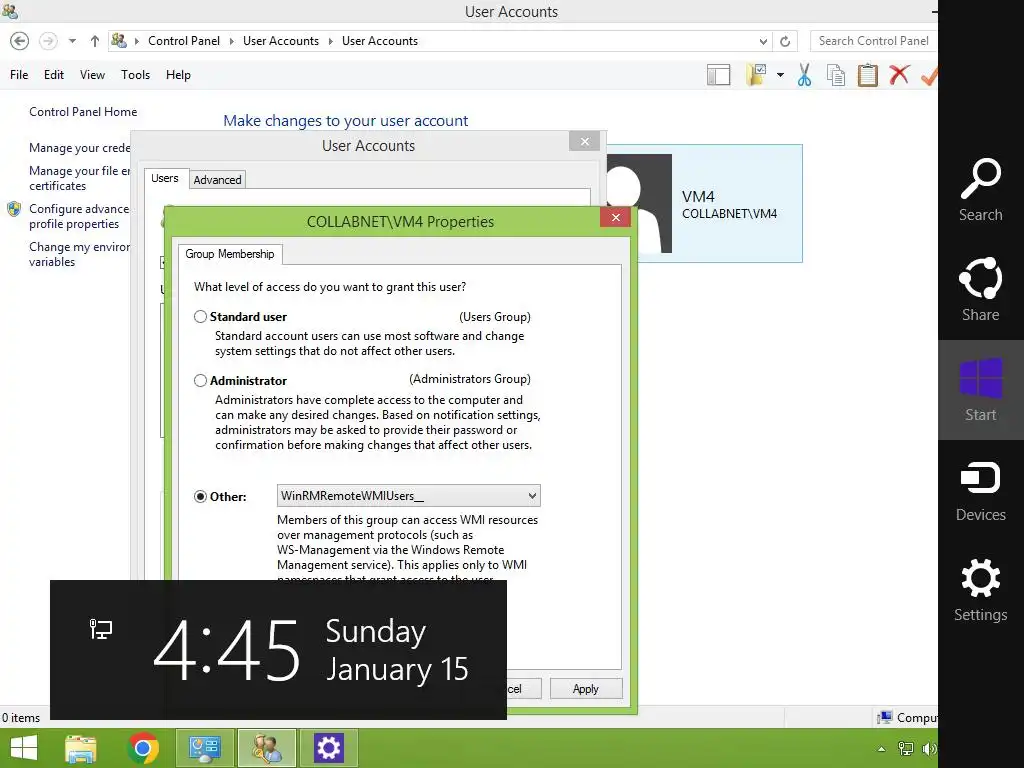The height and width of the screenshot is (768, 1024).
Task: Click the Cut scissors toolbar icon
Action: tap(805, 75)
